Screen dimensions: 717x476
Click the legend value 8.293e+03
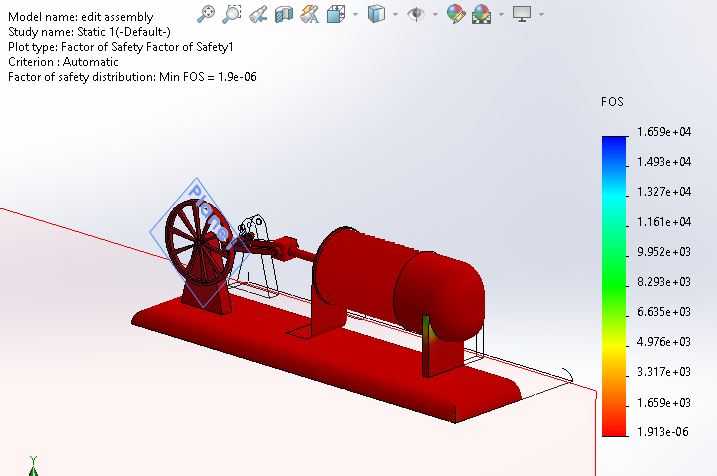[x=664, y=282]
